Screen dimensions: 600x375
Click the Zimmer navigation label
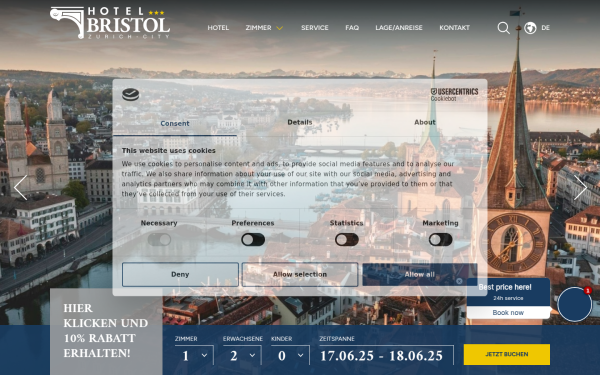click(x=258, y=28)
